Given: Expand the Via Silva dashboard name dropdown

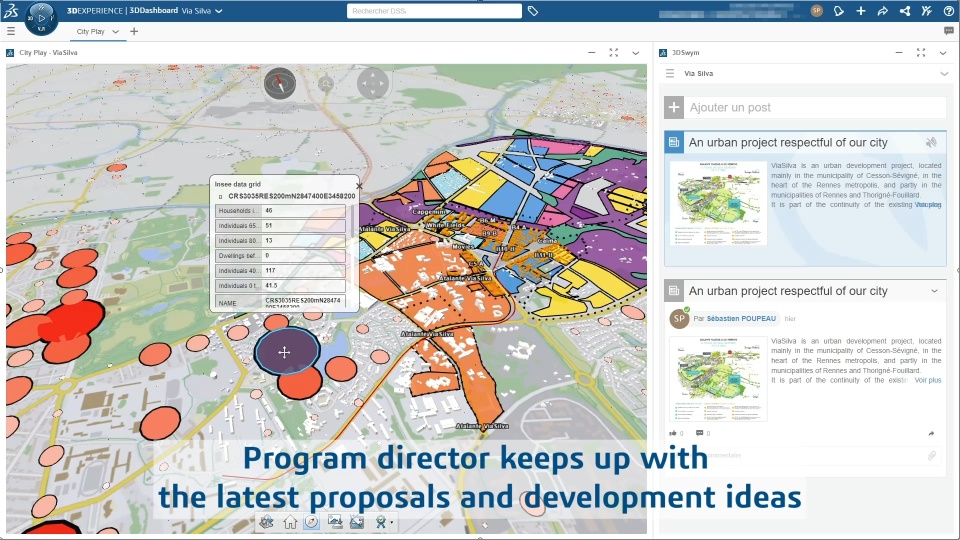Looking at the screenshot, I should (219, 11).
